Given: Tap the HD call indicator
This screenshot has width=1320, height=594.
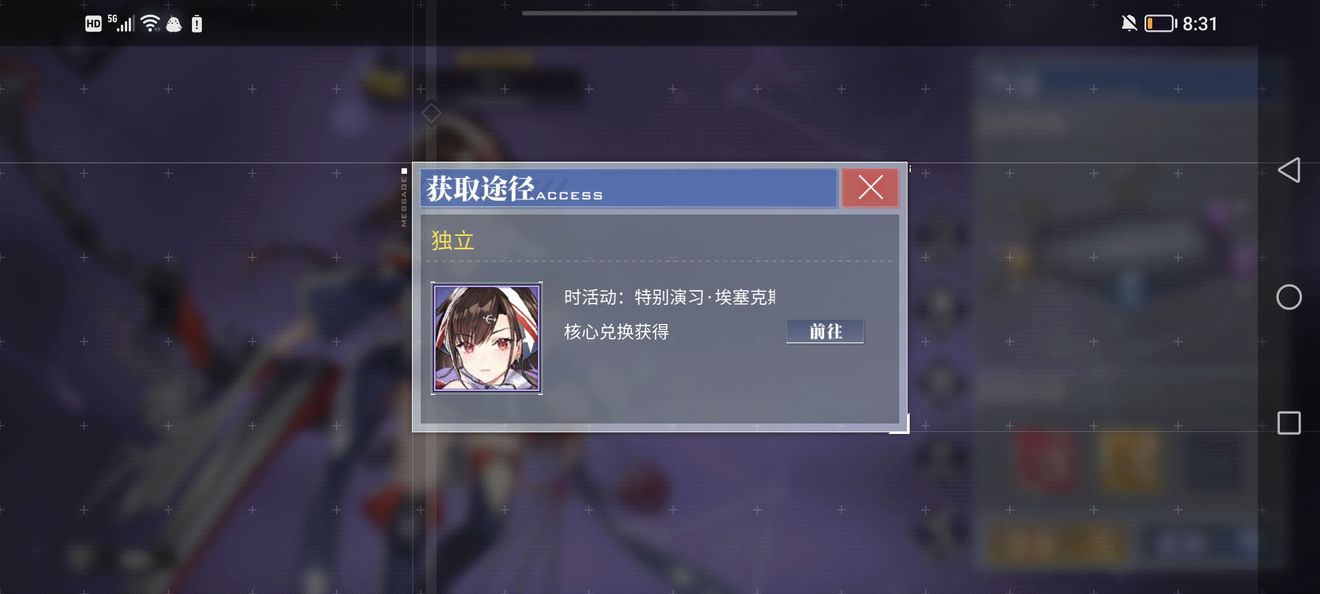Looking at the screenshot, I should pyautogui.click(x=93, y=24).
